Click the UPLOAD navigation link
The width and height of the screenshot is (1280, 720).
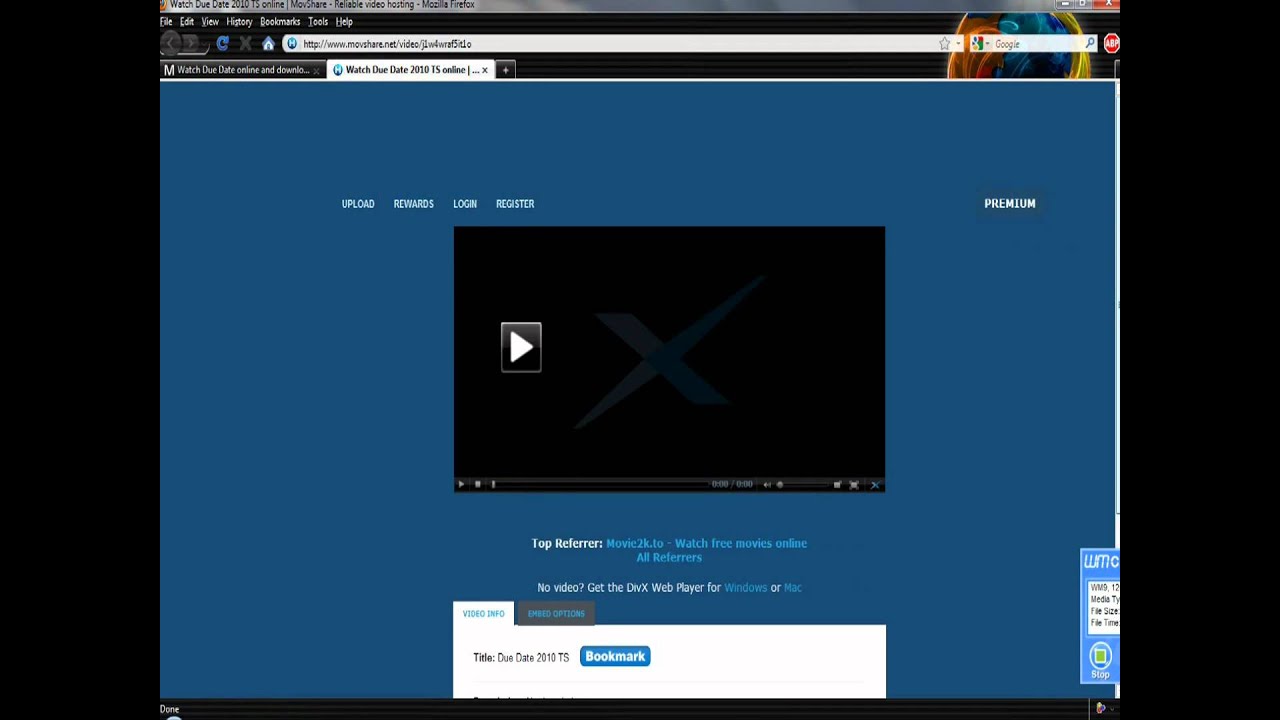coord(358,204)
